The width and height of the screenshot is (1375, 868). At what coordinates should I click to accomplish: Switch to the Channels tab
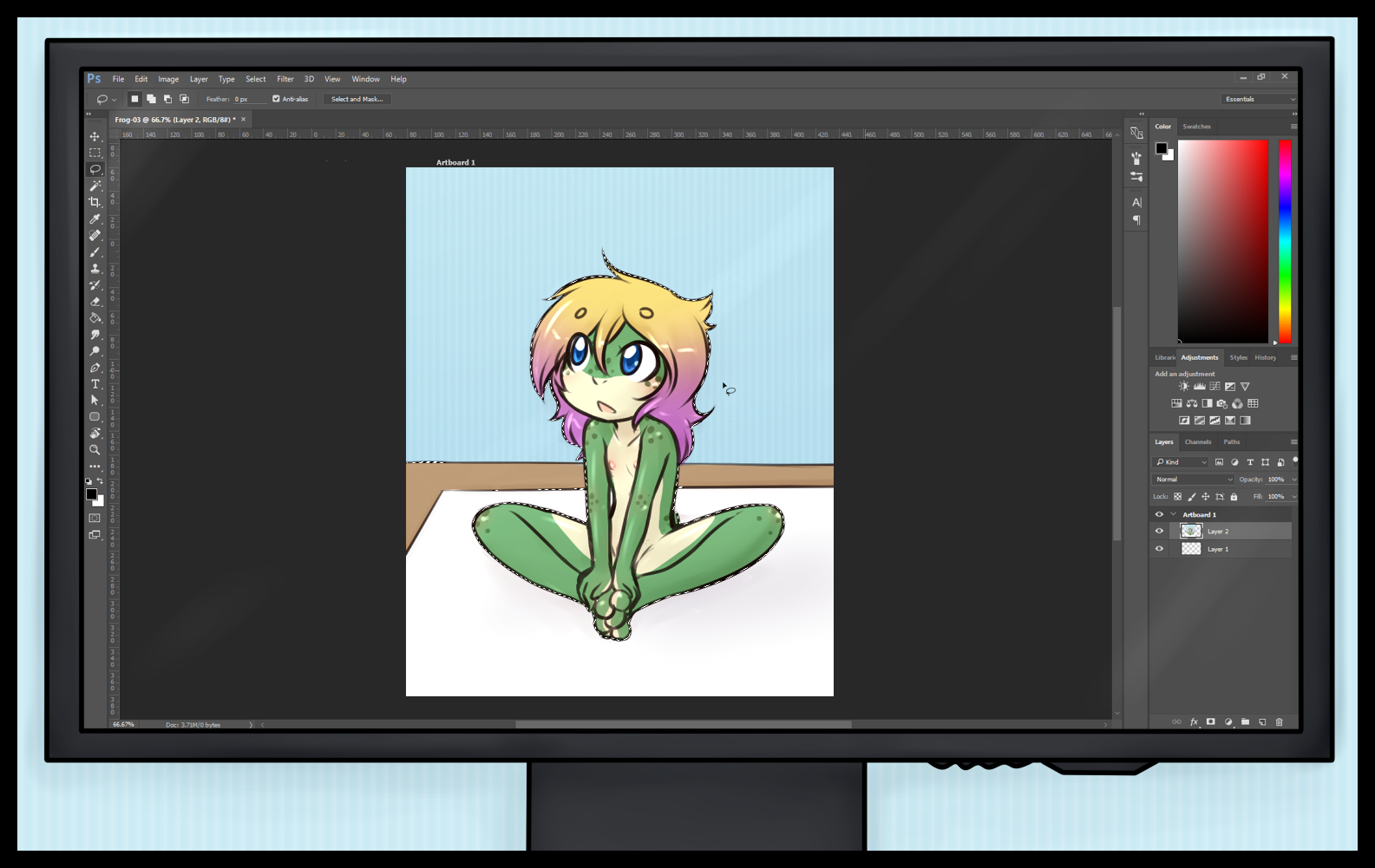pos(1197,442)
